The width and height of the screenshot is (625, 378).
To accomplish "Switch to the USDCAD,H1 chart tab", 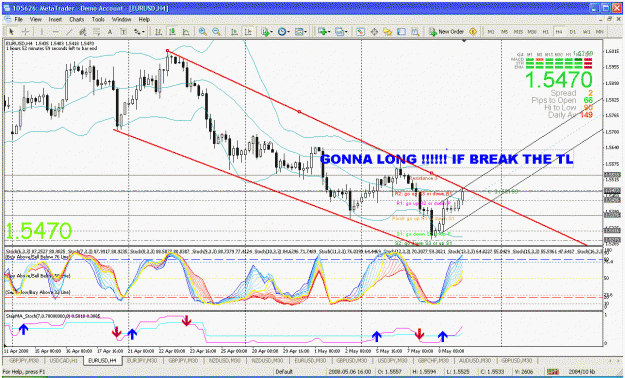I will pyautogui.click(x=63, y=360).
